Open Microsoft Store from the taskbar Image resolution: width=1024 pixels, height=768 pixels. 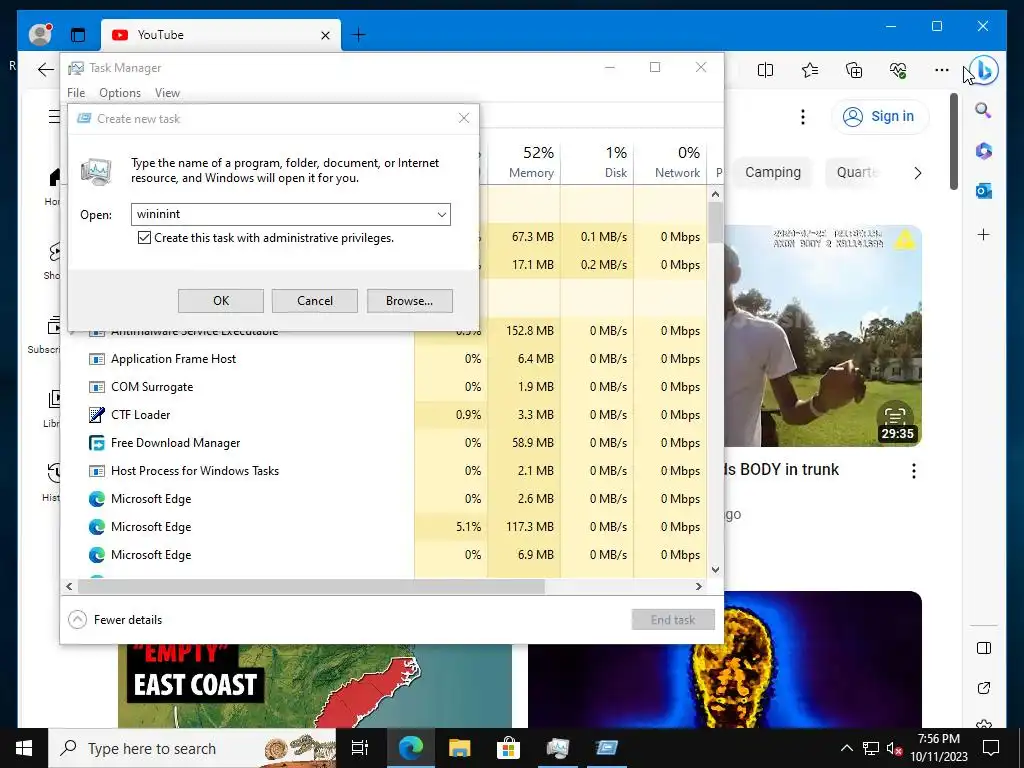508,748
